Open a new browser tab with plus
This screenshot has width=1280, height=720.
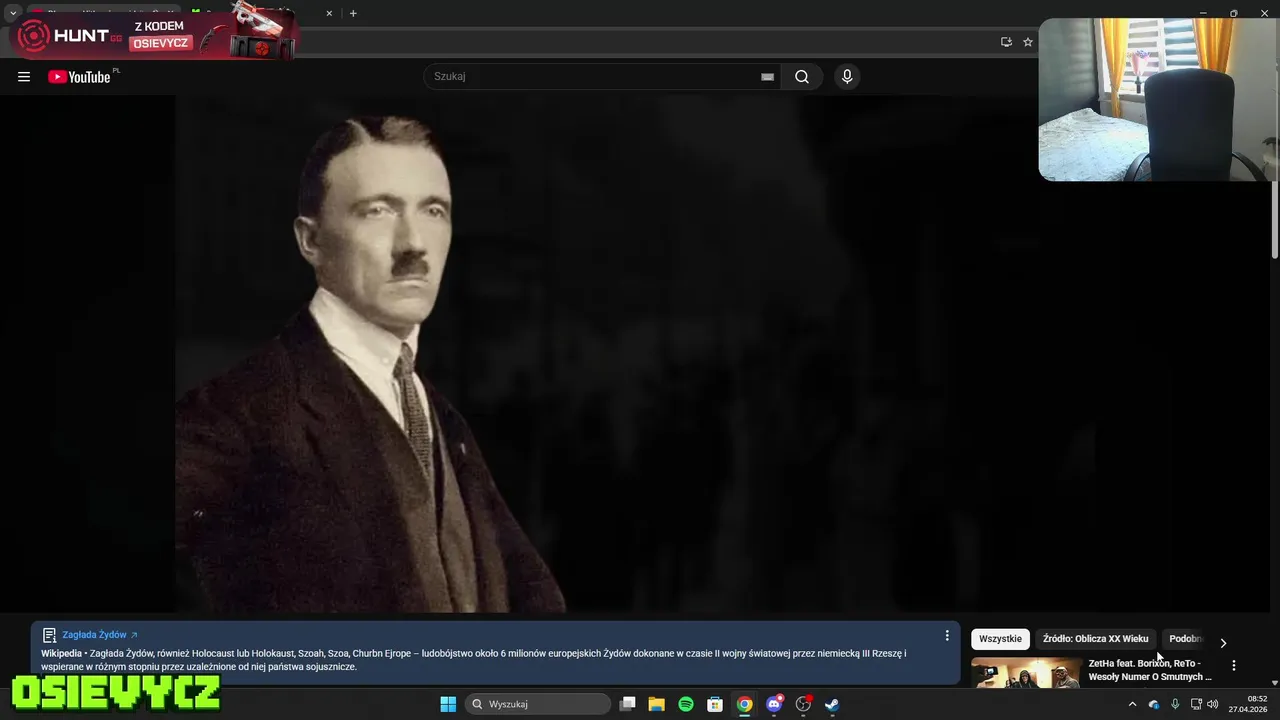click(x=353, y=13)
